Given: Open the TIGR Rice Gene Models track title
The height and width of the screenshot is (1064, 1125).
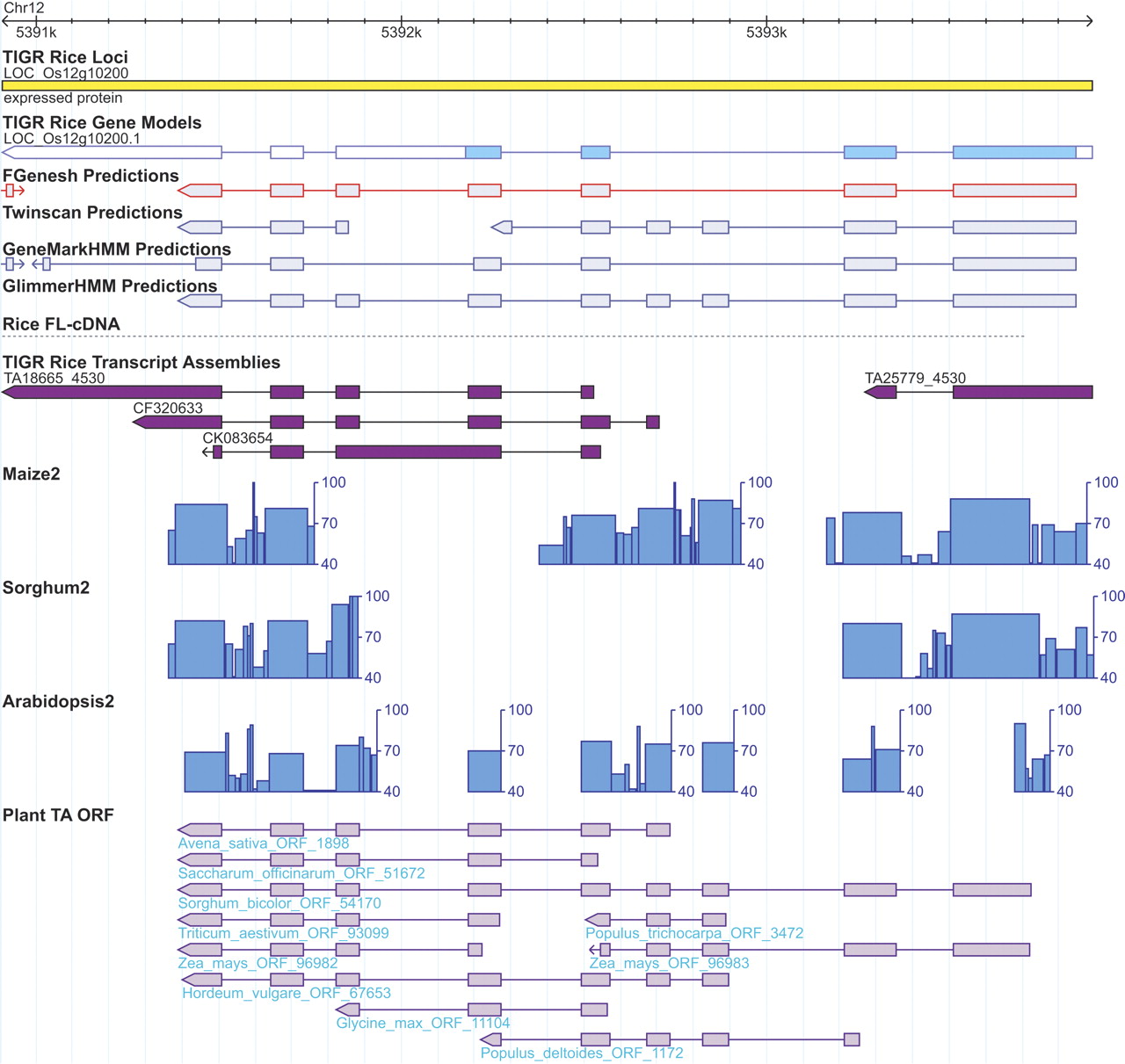Looking at the screenshot, I should [x=102, y=123].
